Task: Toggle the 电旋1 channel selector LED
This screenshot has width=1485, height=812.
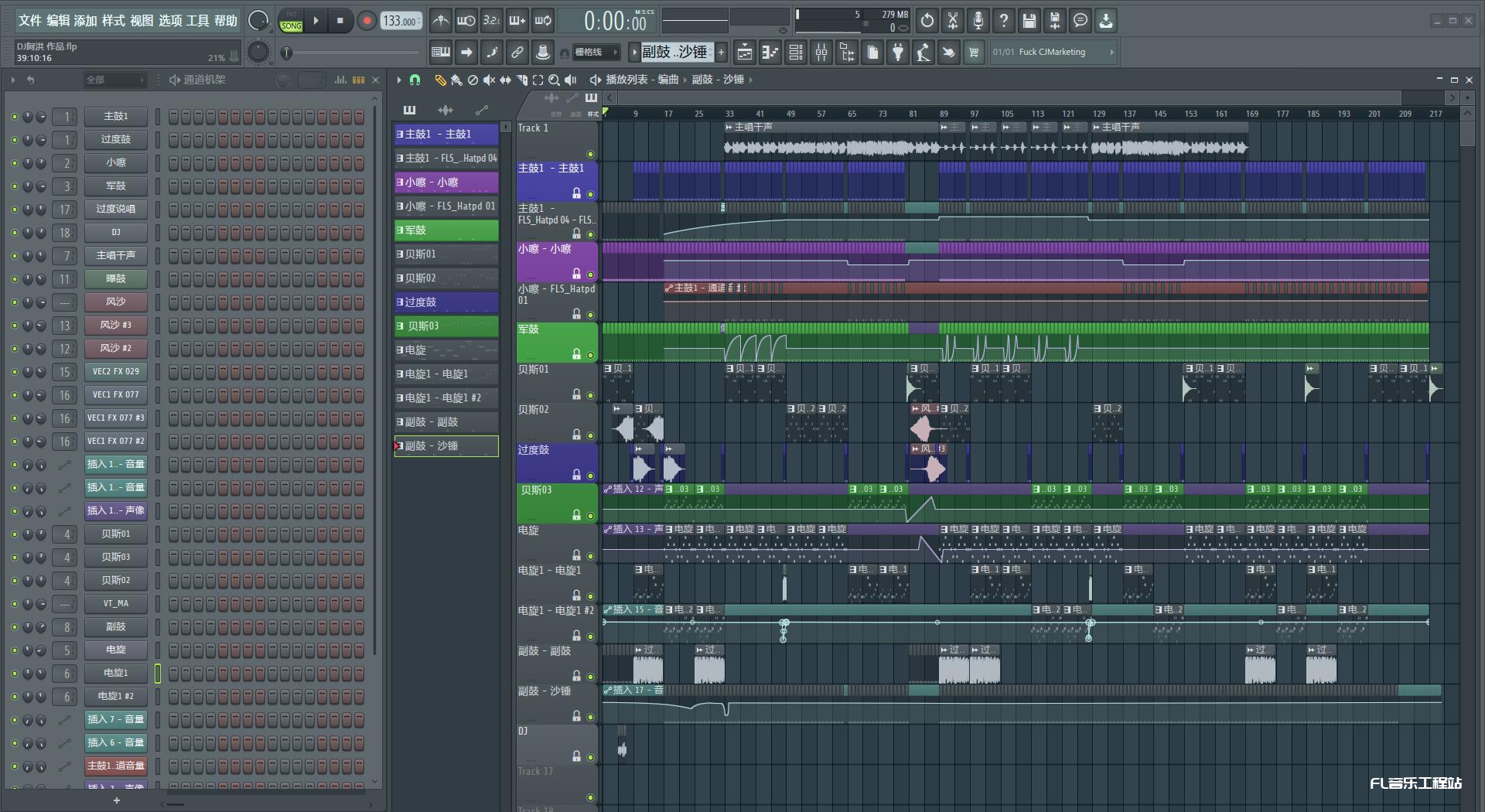Action: (158, 674)
